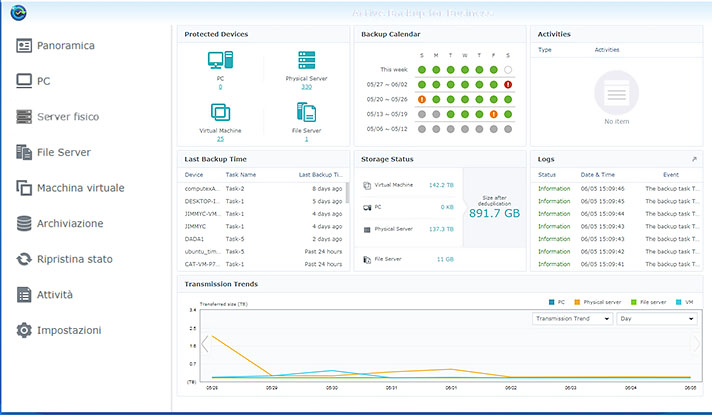Image resolution: width=712 pixels, height=415 pixels.
Task: Click the Virtual Machine icon in Protected Devices
Action: click(x=220, y=113)
